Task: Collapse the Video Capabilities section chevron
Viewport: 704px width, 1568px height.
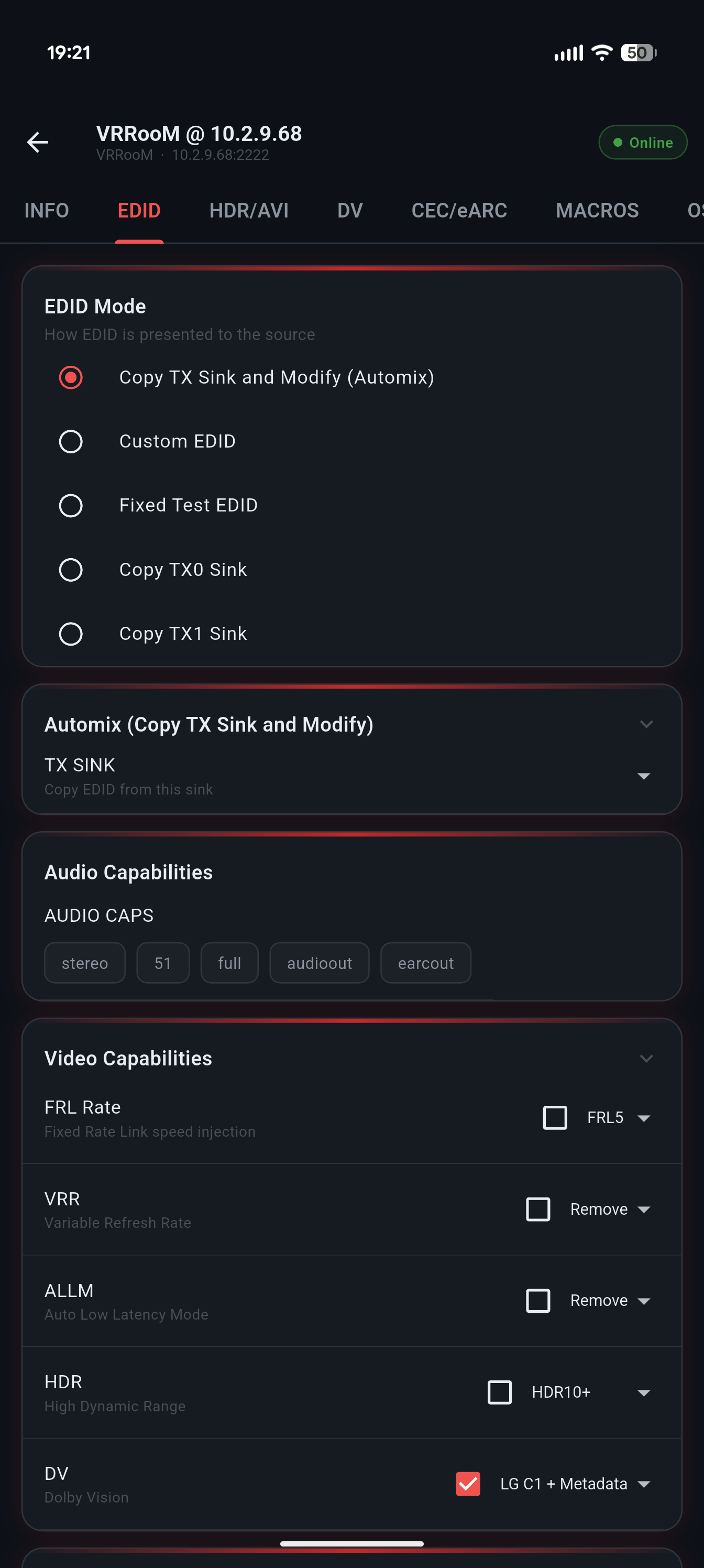Action: (x=646, y=1059)
